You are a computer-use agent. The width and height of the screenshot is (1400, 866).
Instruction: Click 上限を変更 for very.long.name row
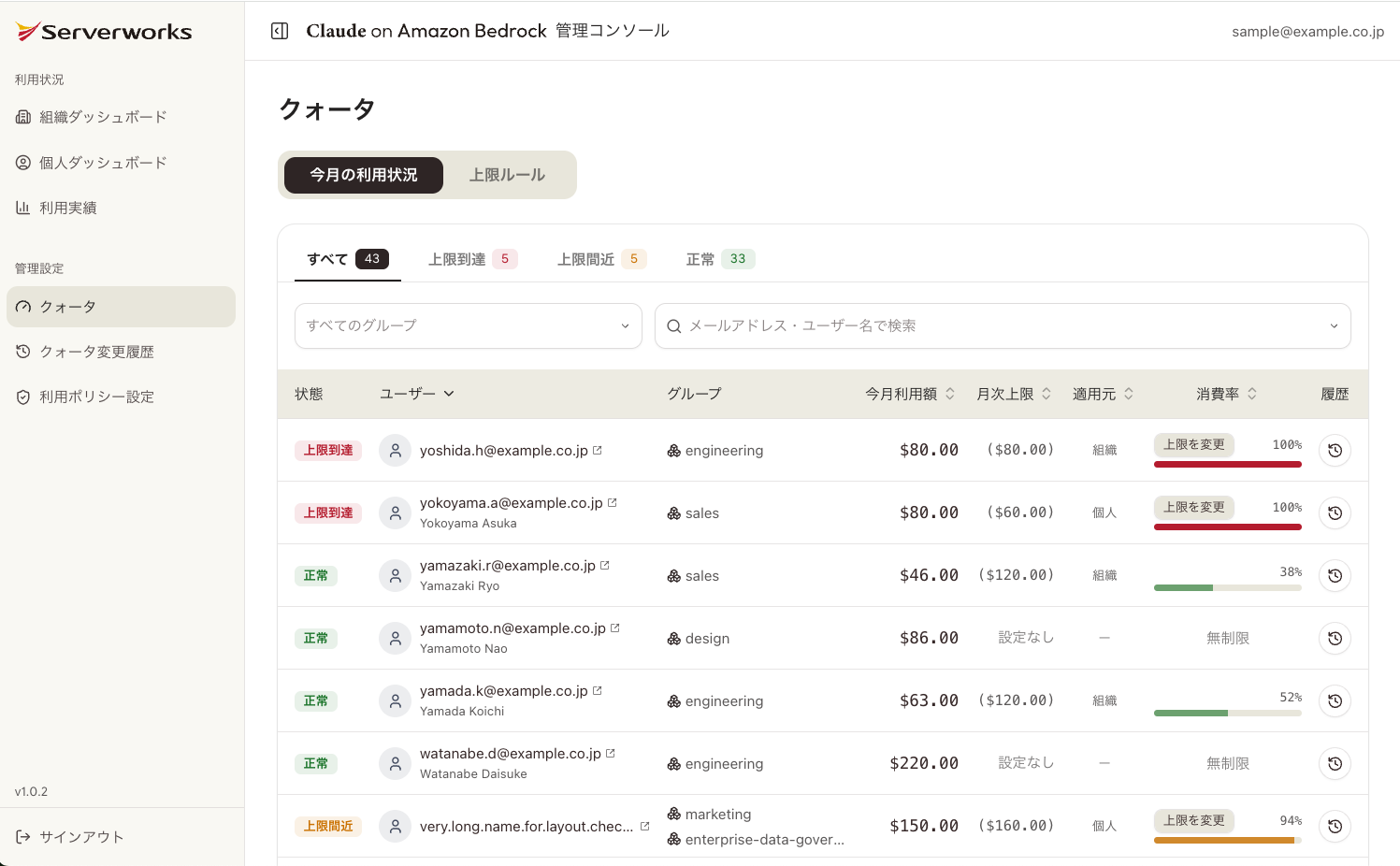1194,820
